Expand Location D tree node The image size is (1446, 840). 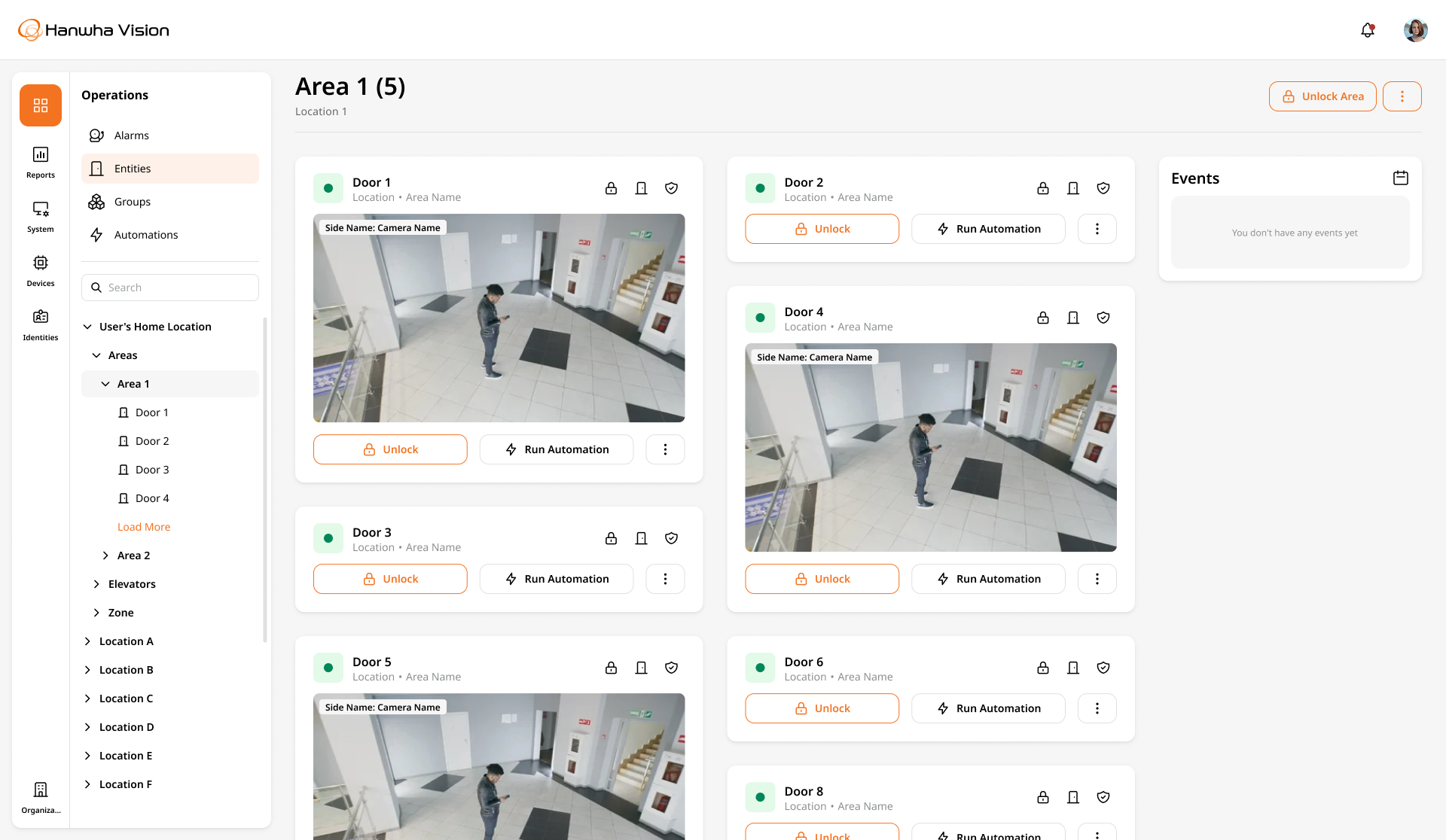[x=87, y=727]
